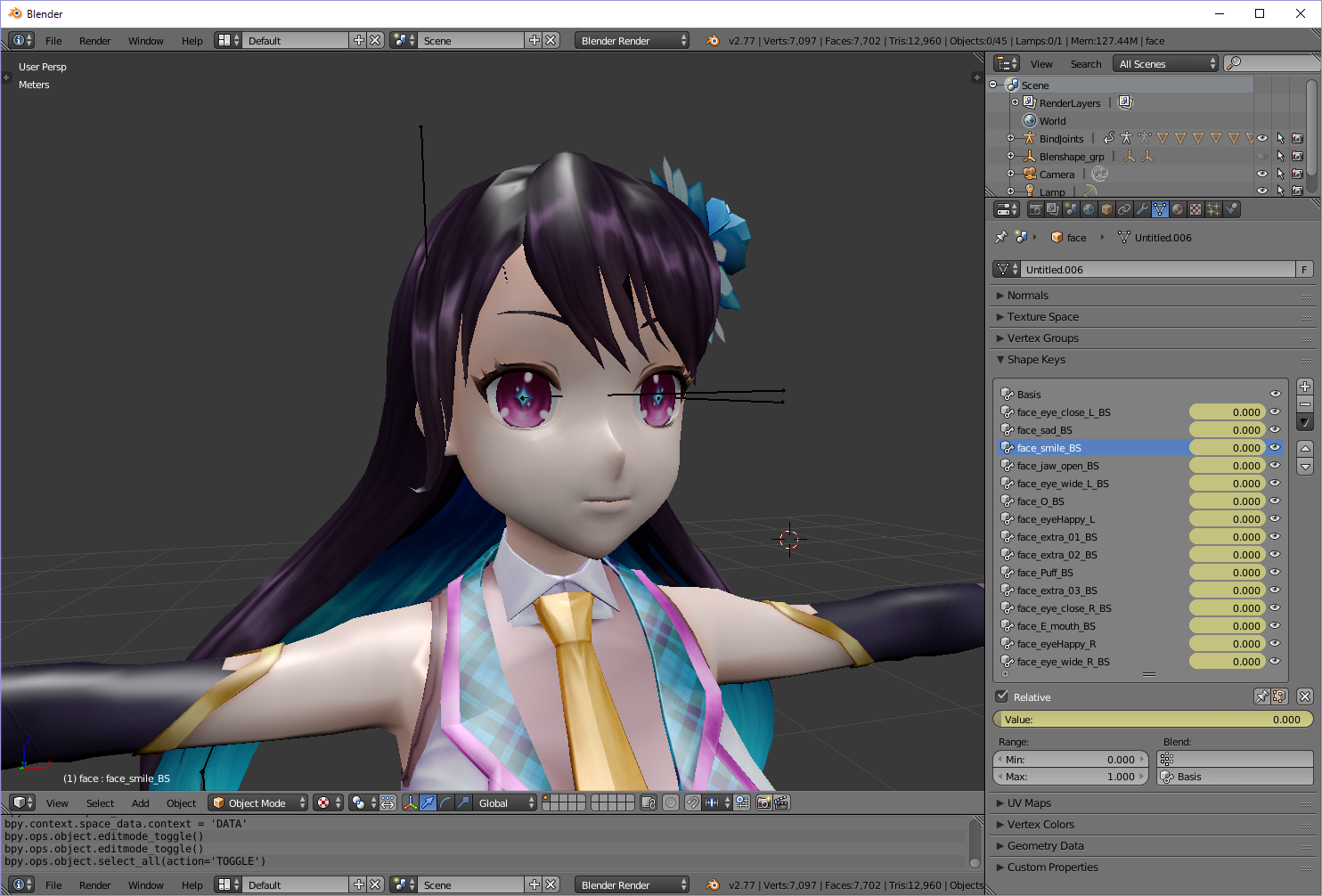1322x896 pixels.
Task: Click the F fake user button for Untitled.006
Action: [1304, 269]
